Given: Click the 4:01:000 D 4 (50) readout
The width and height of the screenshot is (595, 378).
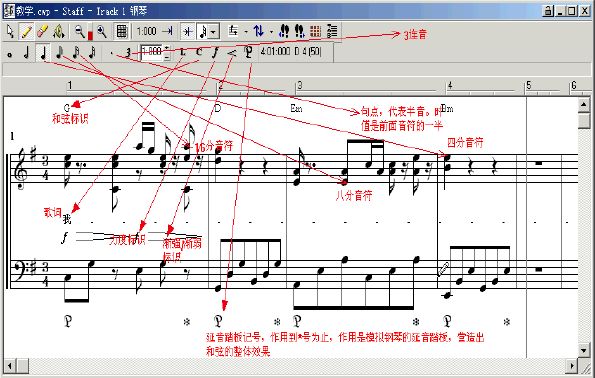Looking at the screenshot, I should 291,51.
